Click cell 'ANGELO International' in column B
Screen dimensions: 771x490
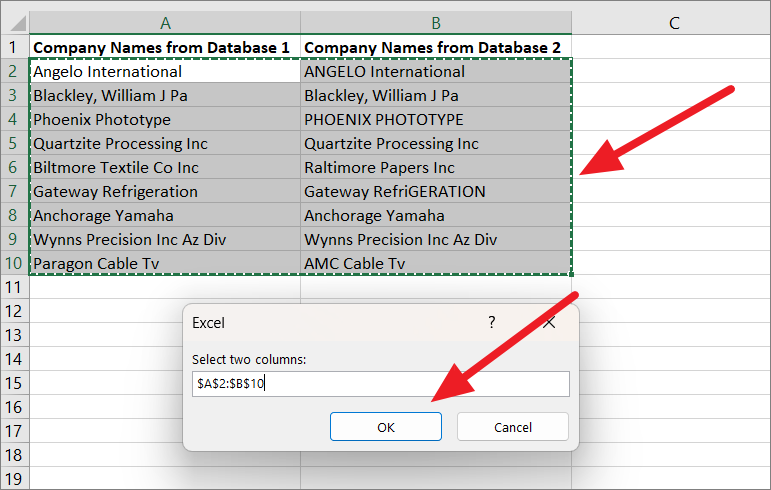pos(436,71)
